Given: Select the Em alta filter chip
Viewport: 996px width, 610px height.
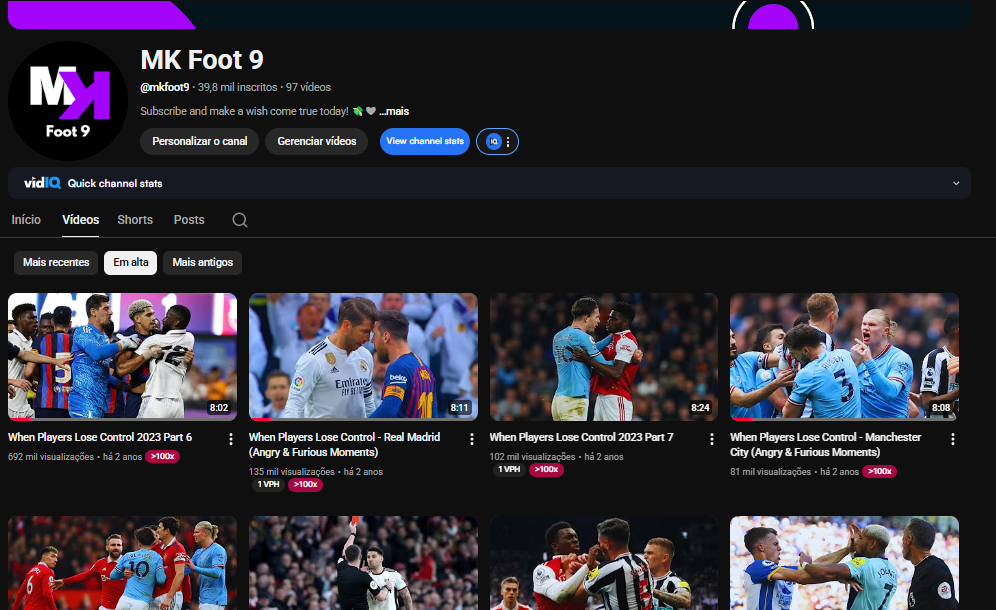Looking at the screenshot, I should [131, 262].
